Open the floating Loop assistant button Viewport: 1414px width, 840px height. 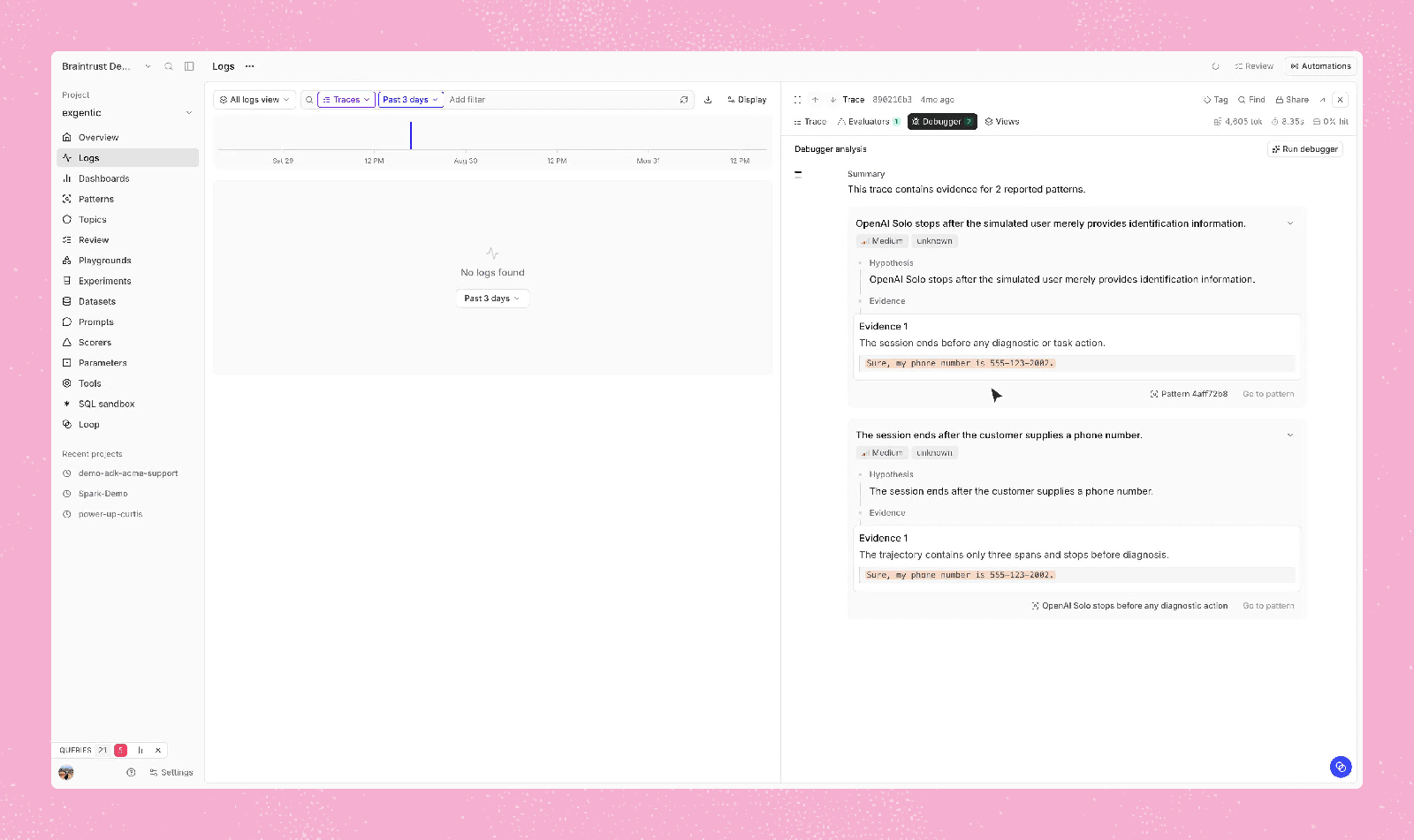(x=1341, y=767)
